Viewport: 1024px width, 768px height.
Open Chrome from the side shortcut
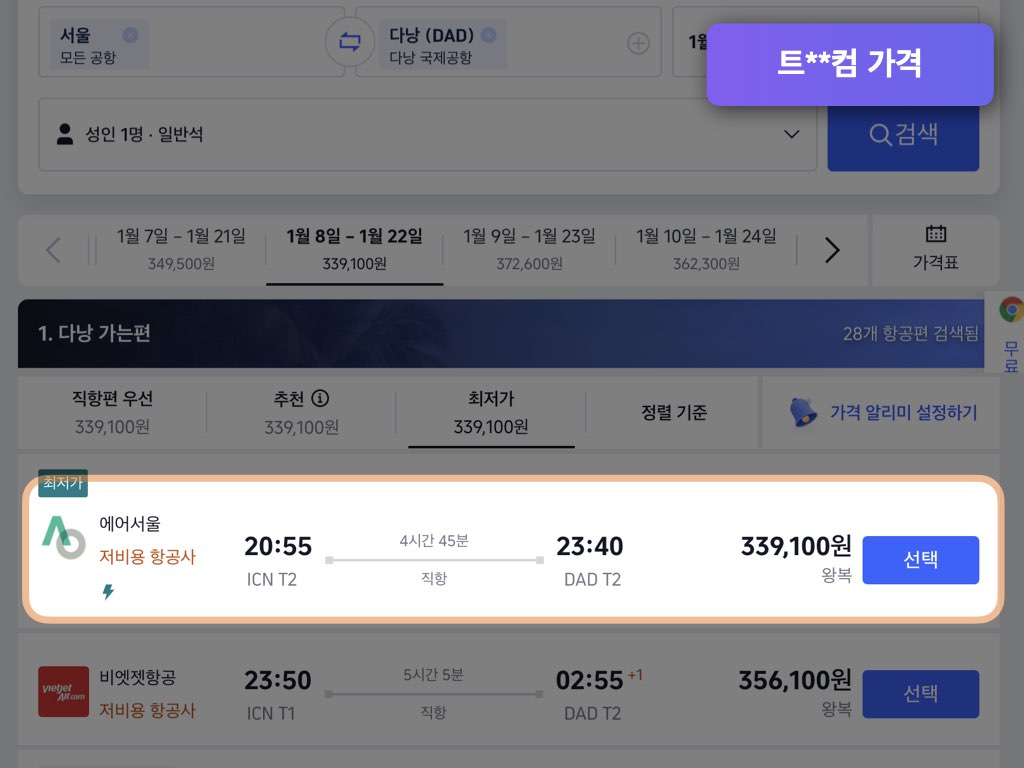pos(1013,310)
